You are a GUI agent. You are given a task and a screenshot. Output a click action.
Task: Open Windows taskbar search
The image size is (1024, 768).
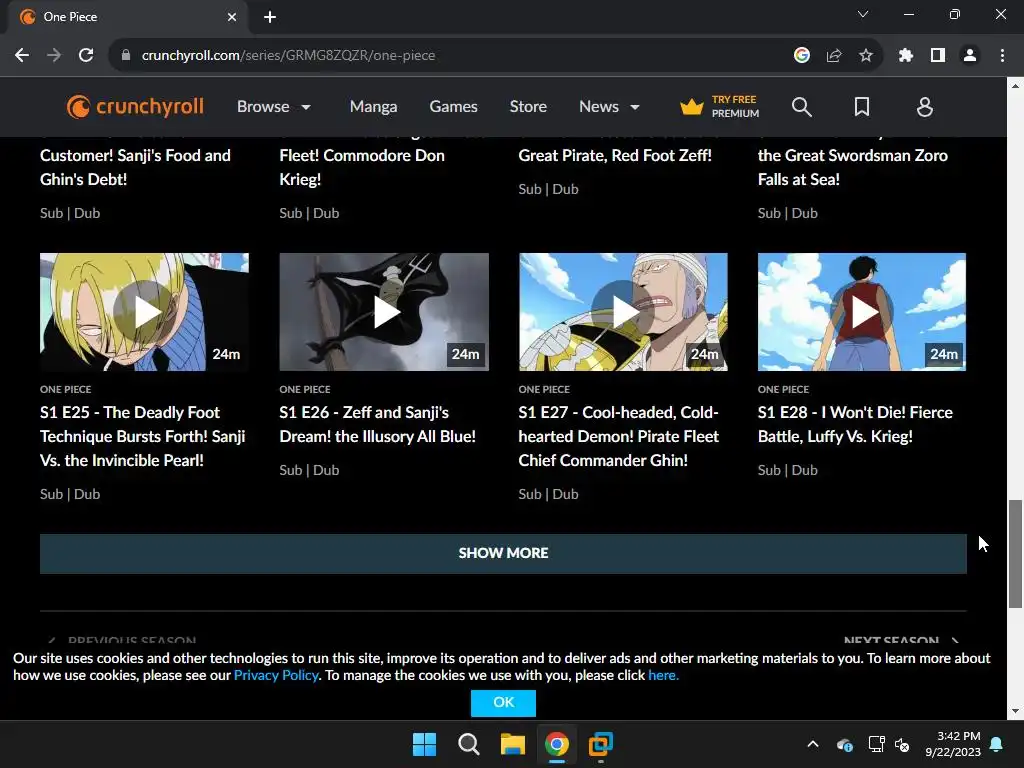pos(469,744)
